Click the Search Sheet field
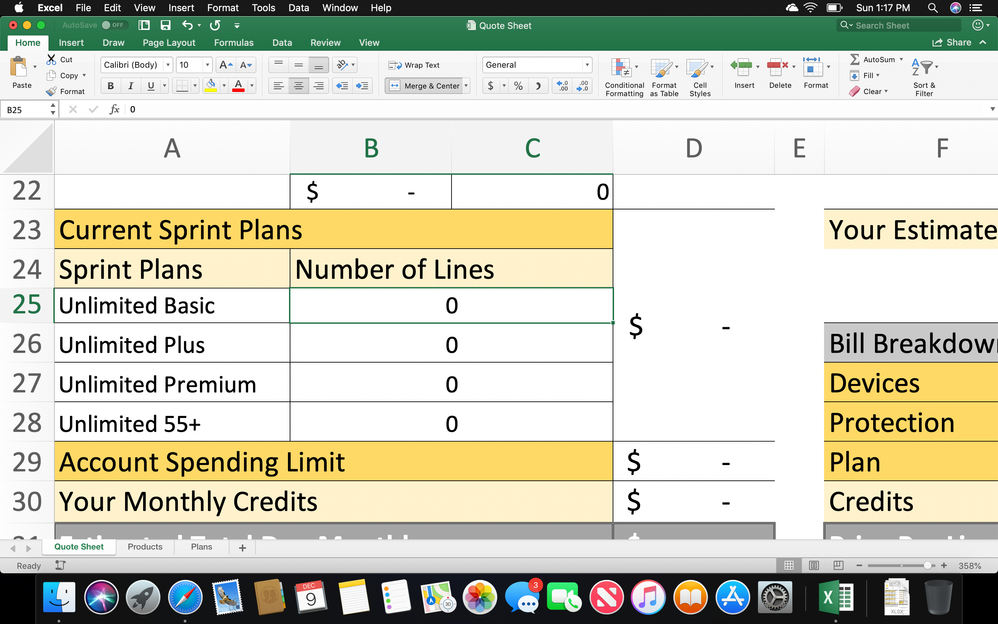The width and height of the screenshot is (998, 624). tap(899, 25)
